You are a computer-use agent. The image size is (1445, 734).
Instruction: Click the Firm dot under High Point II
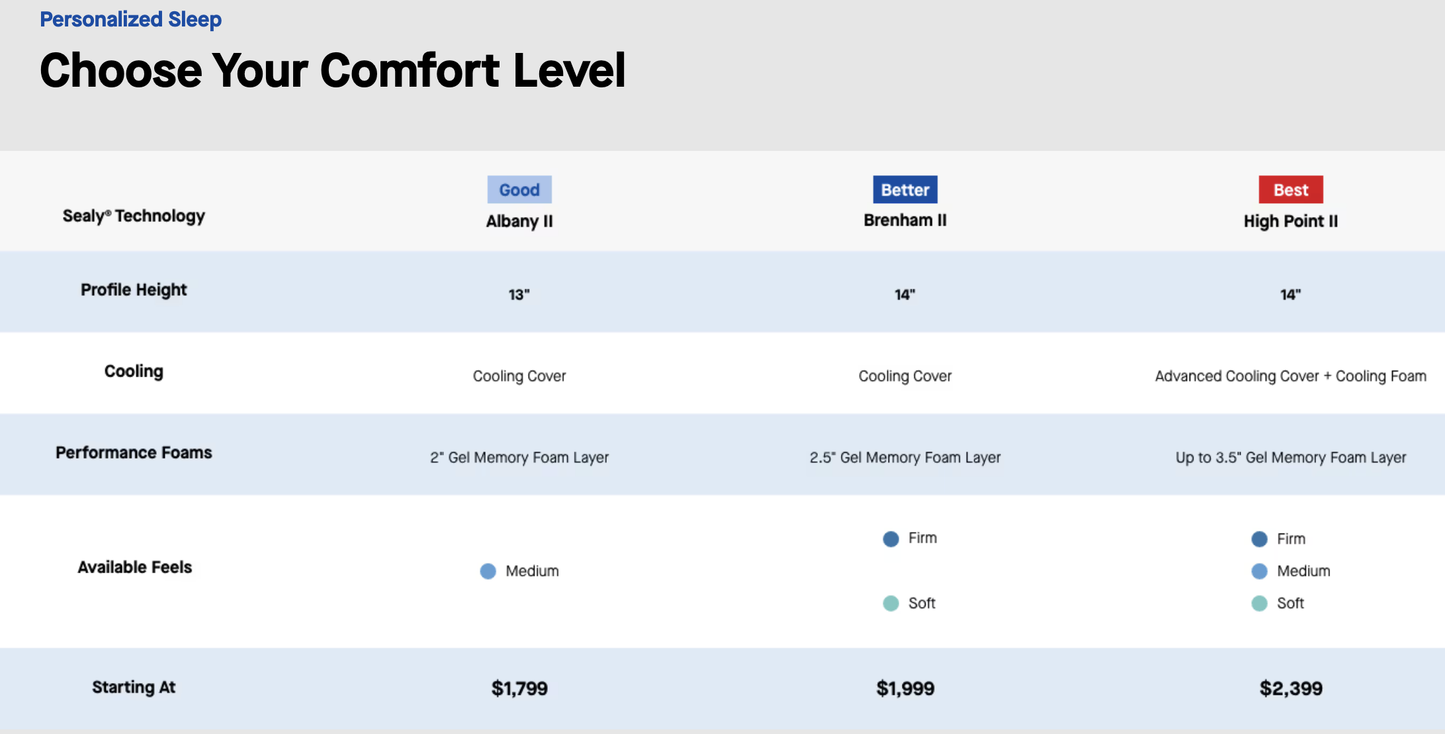point(1259,539)
